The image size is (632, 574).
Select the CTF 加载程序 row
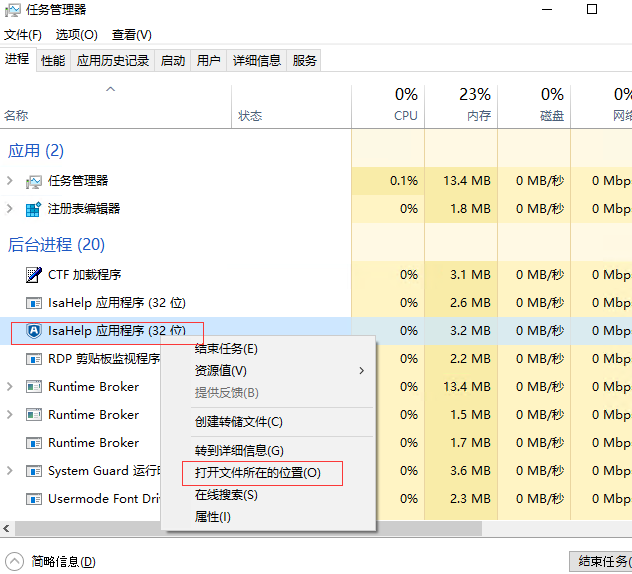pos(316,275)
